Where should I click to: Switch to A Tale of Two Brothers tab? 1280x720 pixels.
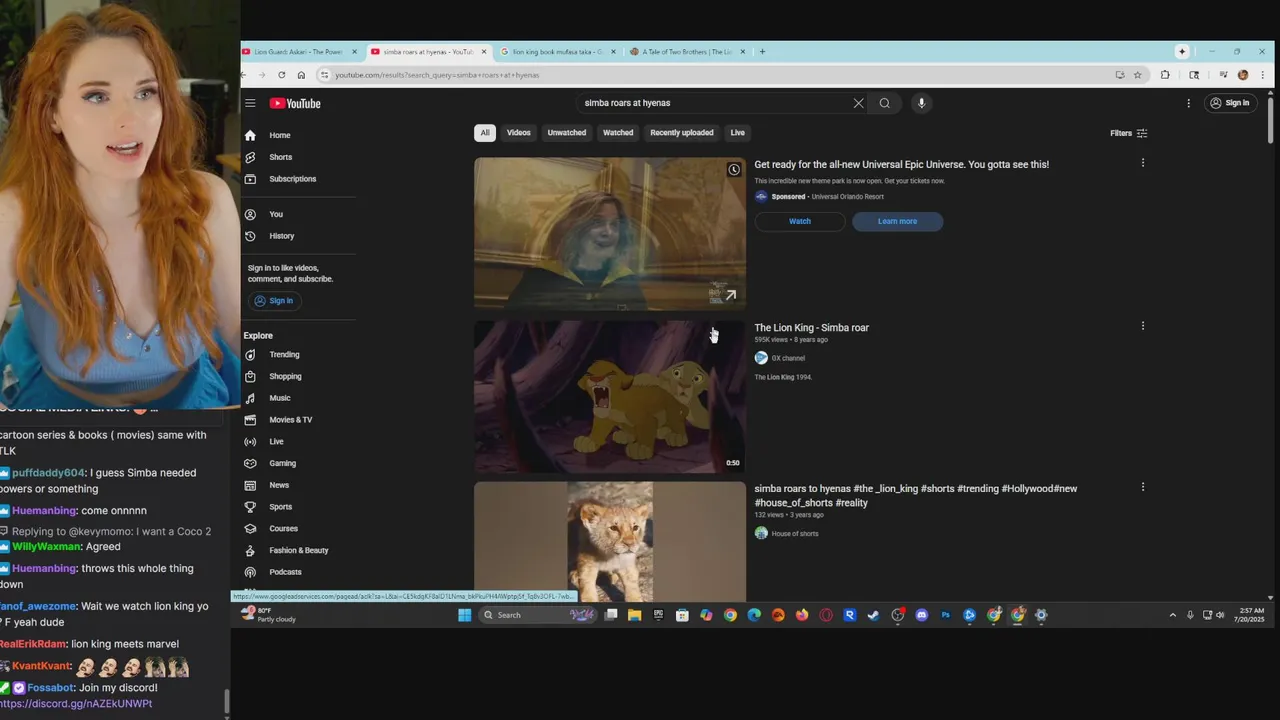pos(686,52)
